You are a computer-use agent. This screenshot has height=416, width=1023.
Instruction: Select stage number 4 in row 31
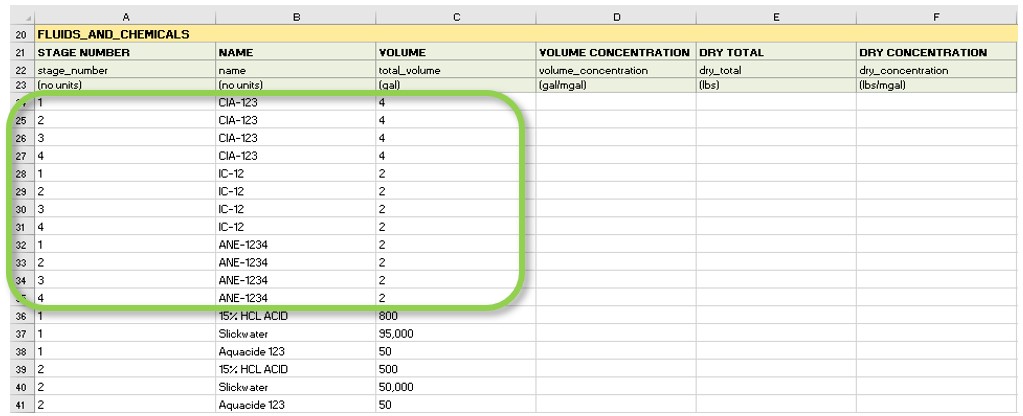pos(126,227)
